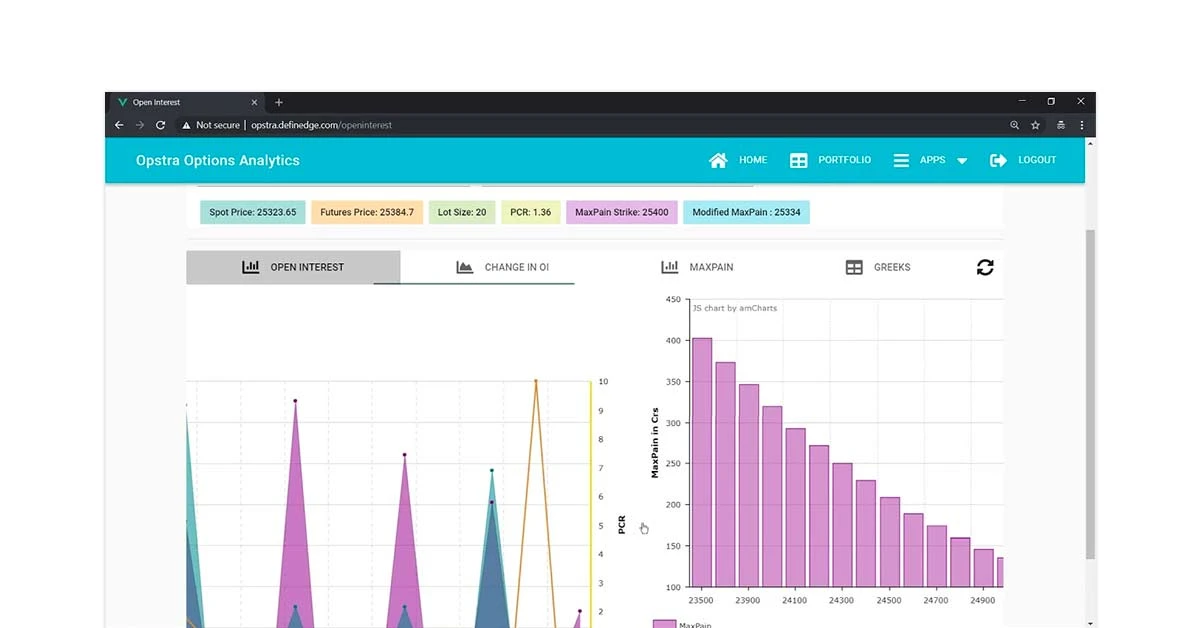Open Portfolio via table icon

[x=798, y=160]
